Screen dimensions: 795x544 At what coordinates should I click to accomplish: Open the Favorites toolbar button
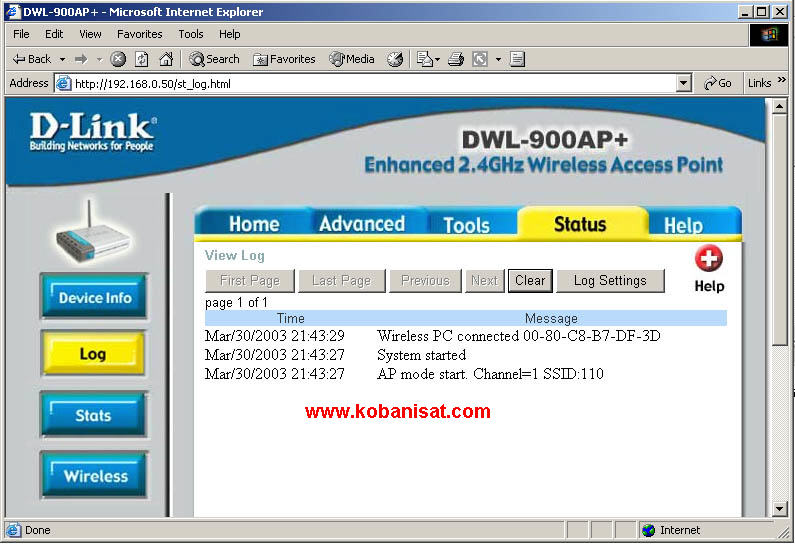click(x=284, y=59)
